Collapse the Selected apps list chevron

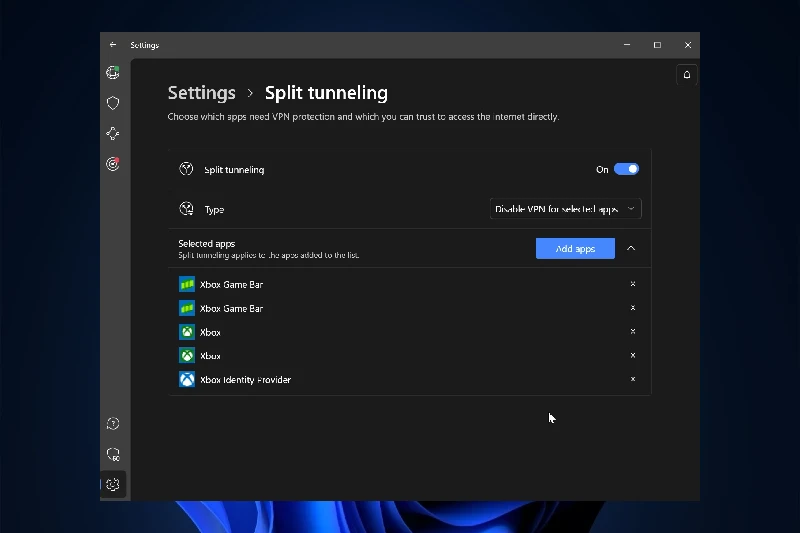click(631, 248)
